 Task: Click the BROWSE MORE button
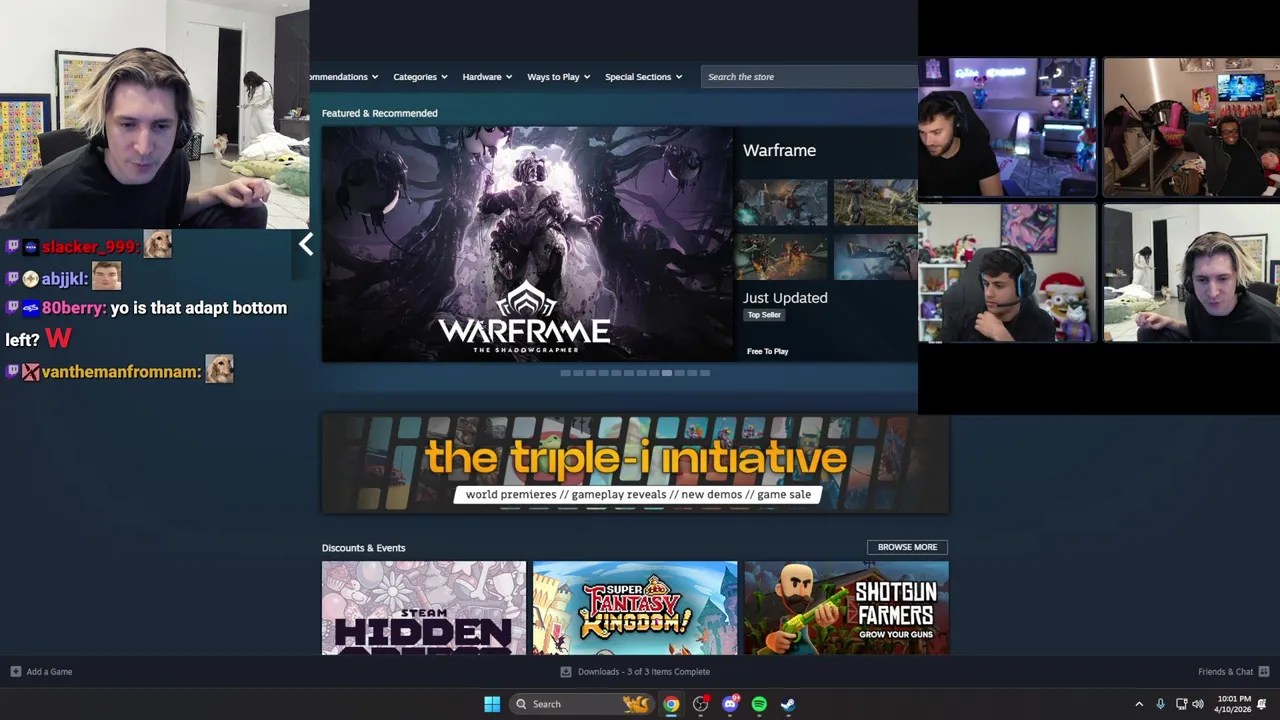907,547
